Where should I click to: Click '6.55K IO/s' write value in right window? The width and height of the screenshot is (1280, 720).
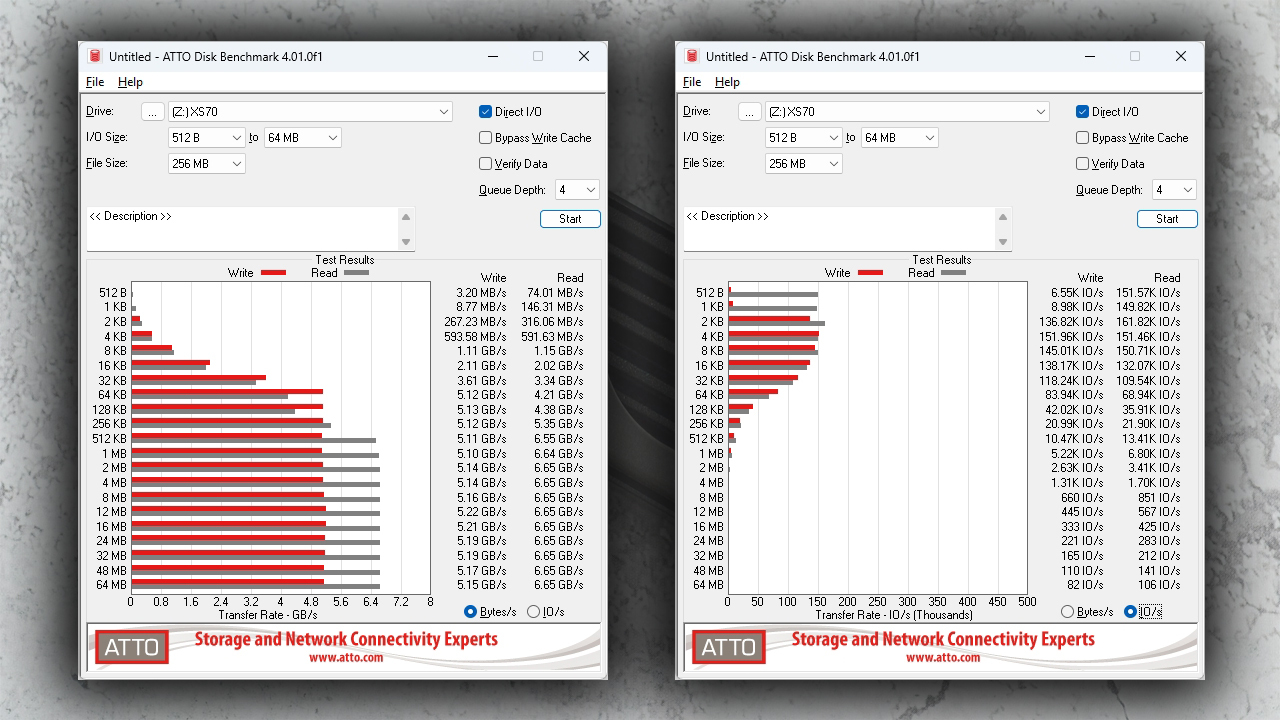tap(1077, 293)
